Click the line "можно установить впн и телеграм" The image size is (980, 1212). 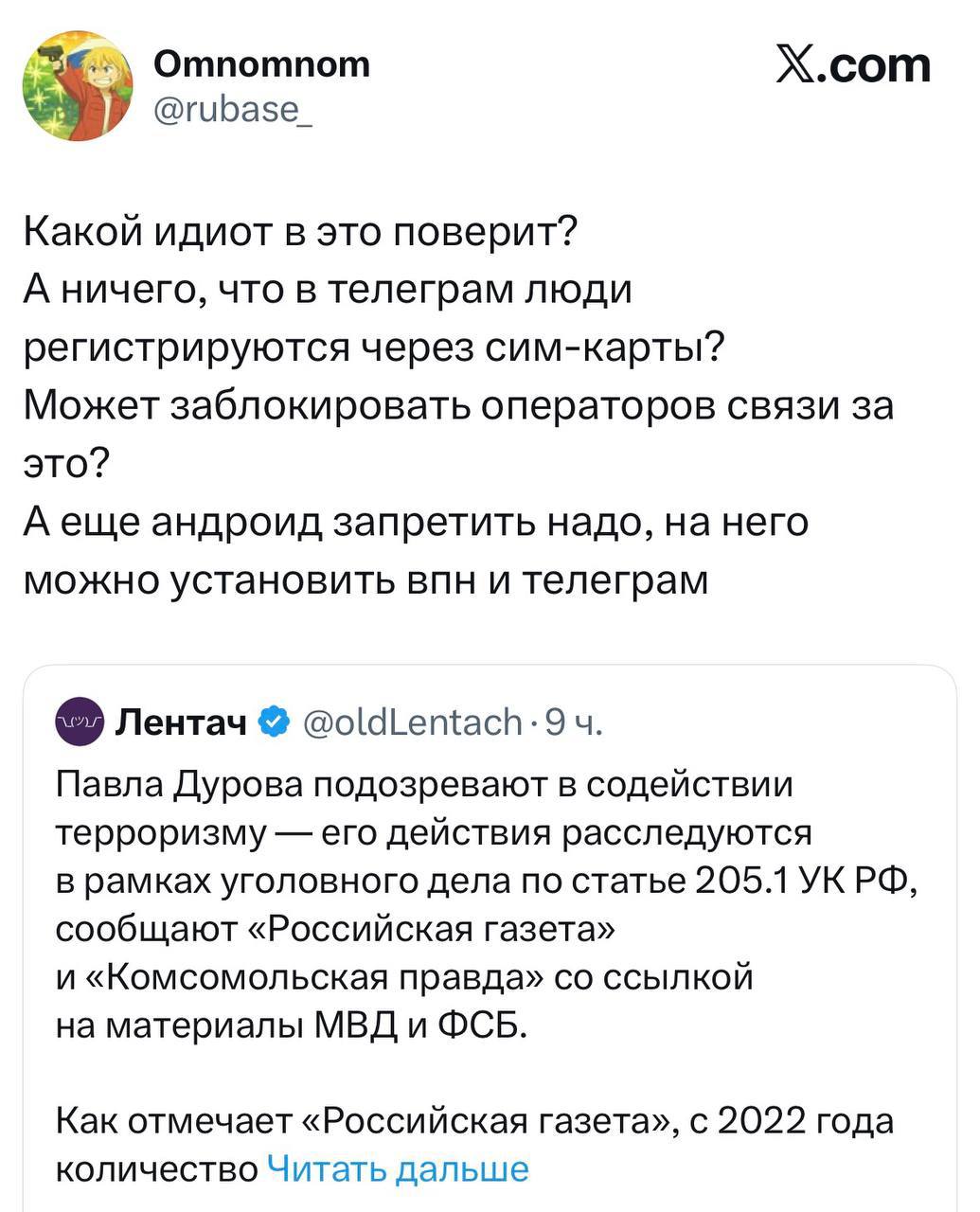(x=365, y=579)
